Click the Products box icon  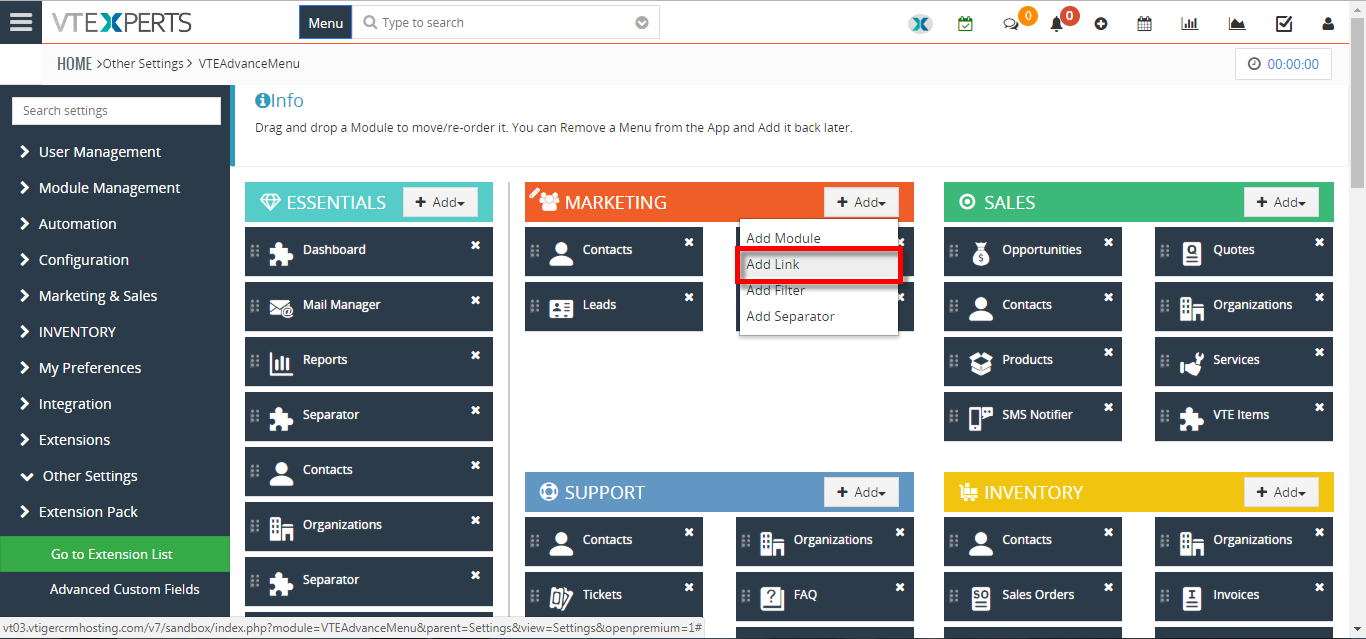pyautogui.click(x=981, y=362)
